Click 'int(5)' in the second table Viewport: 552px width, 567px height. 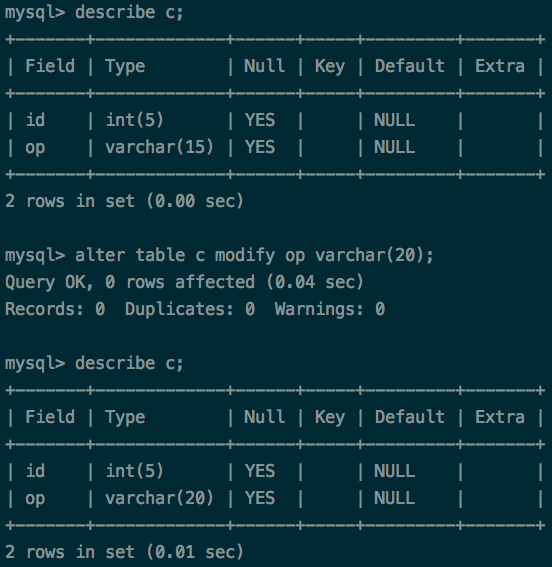click(134, 471)
